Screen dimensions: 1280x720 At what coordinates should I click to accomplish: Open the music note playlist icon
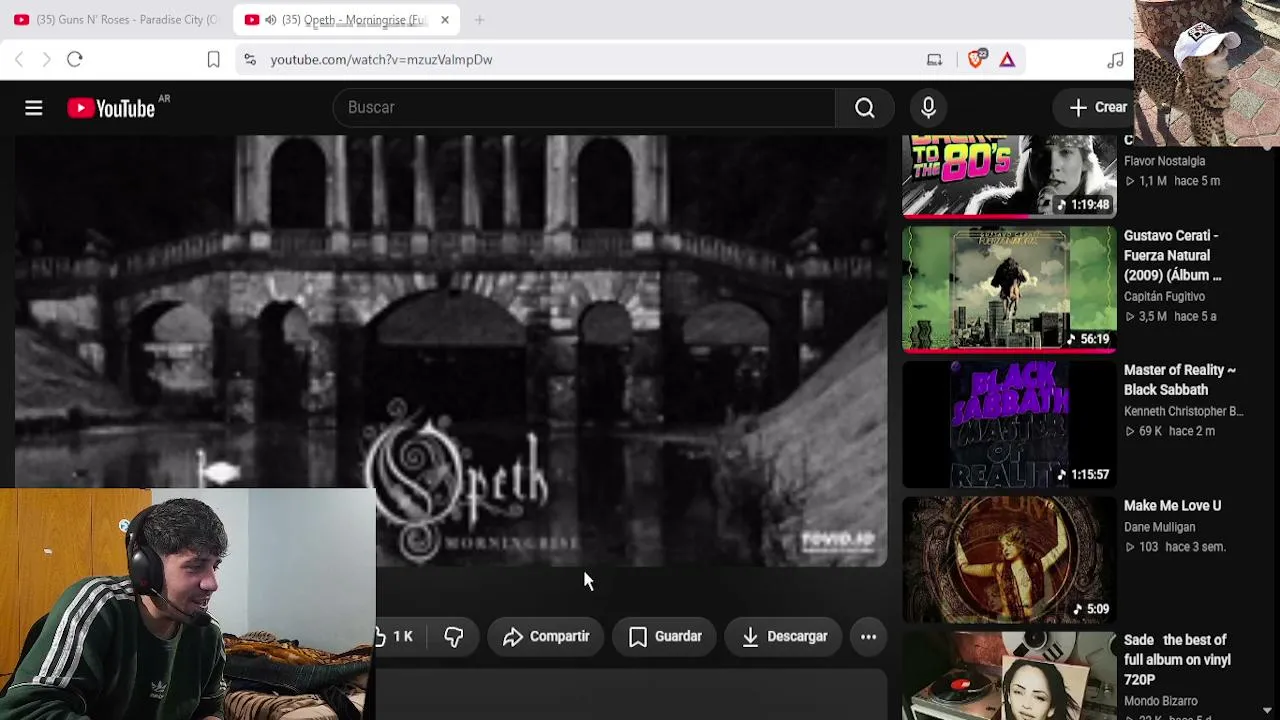tap(1115, 60)
